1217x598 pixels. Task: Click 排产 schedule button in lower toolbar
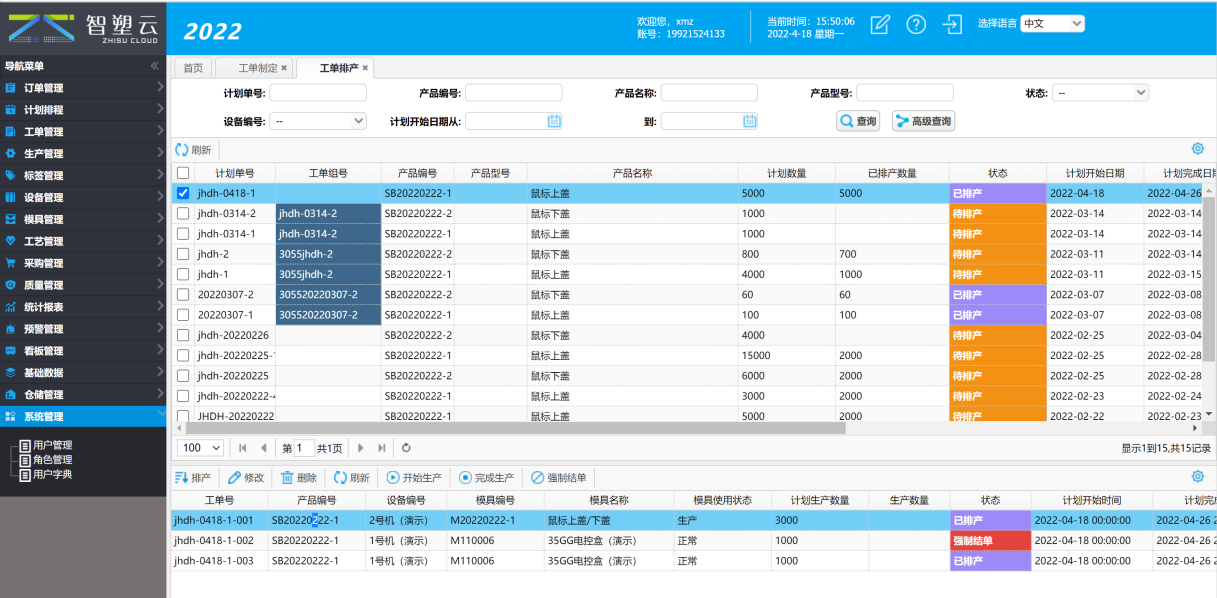click(193, 478)
